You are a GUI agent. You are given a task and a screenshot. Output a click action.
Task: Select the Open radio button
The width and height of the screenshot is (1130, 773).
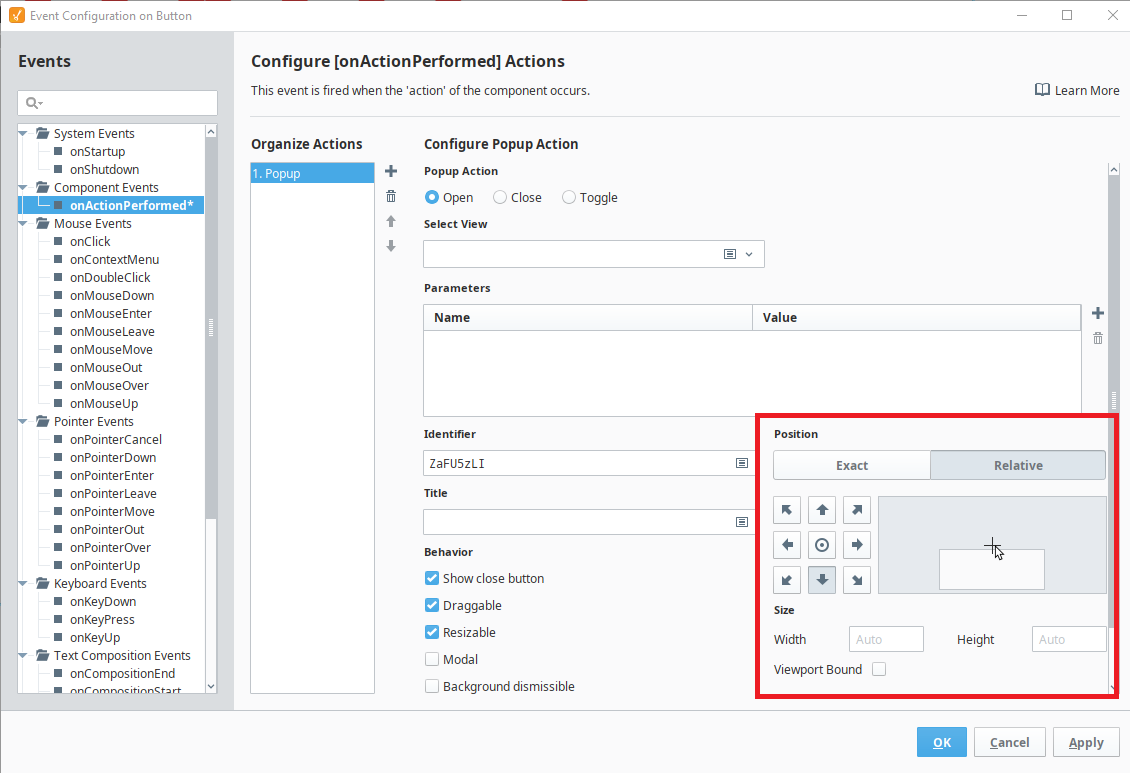tap(432, 197)
